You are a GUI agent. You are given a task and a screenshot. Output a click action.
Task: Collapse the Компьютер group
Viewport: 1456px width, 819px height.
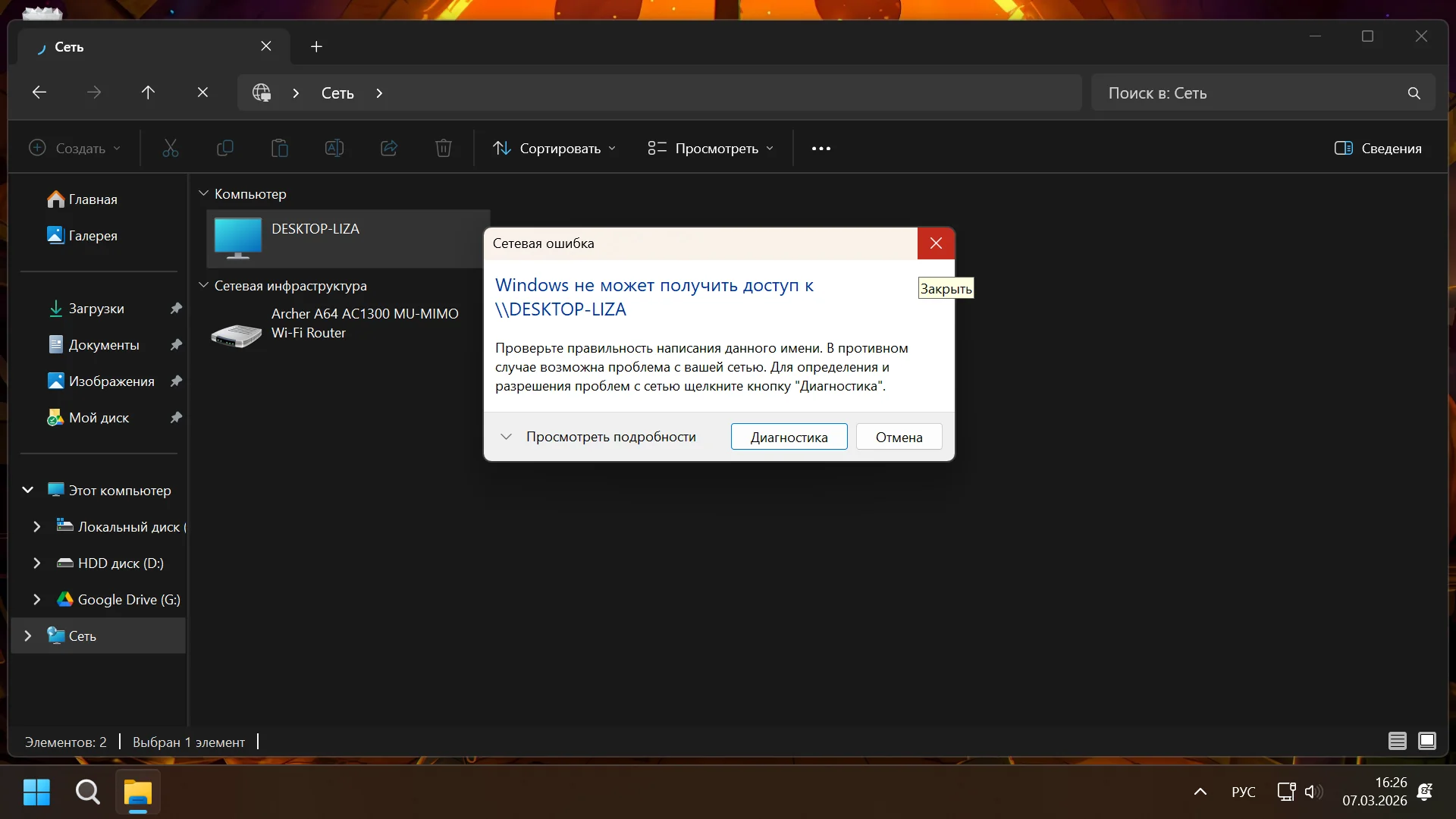click(203, 194)
